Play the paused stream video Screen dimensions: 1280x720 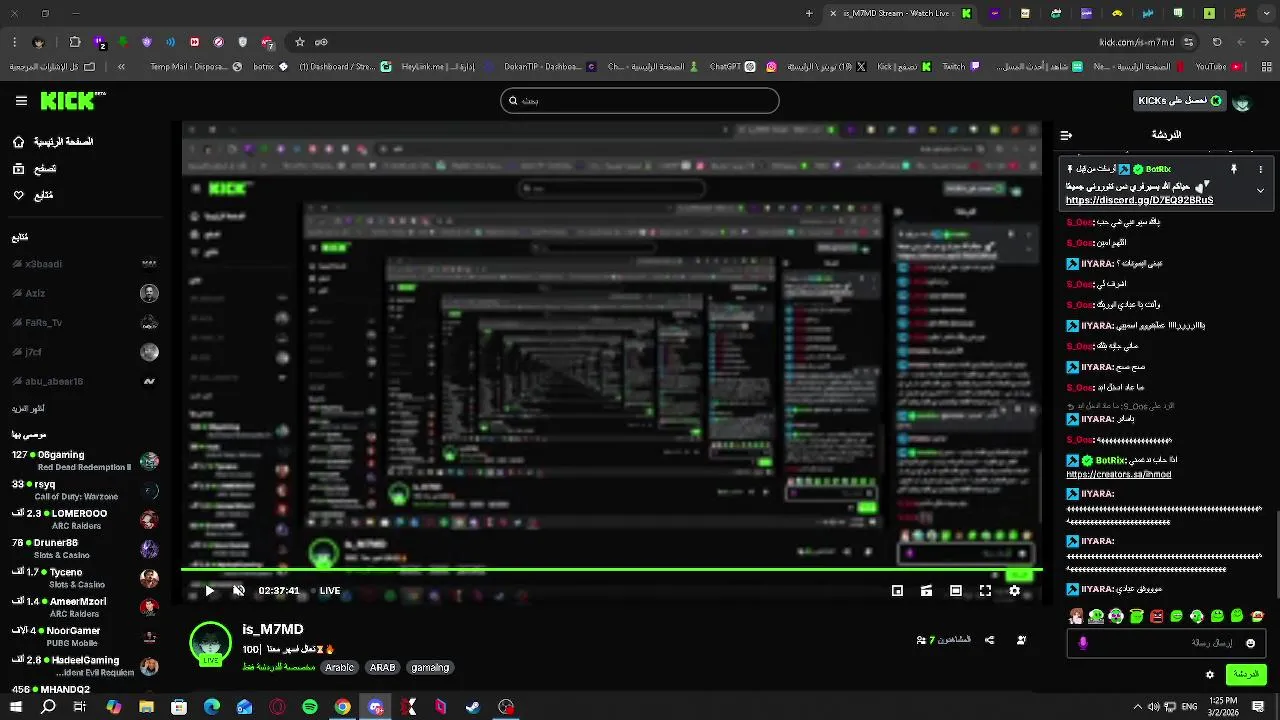(x=209, y=591)
